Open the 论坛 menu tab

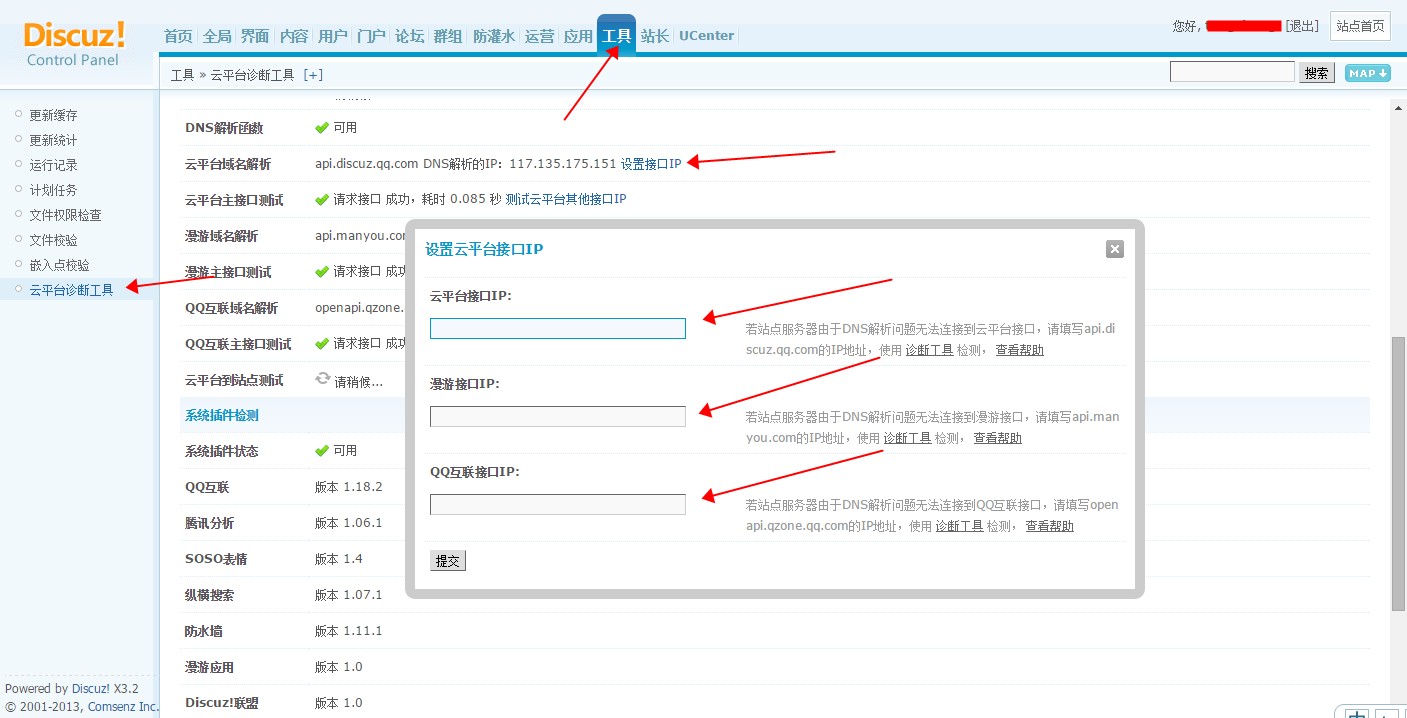pos(409,36)
